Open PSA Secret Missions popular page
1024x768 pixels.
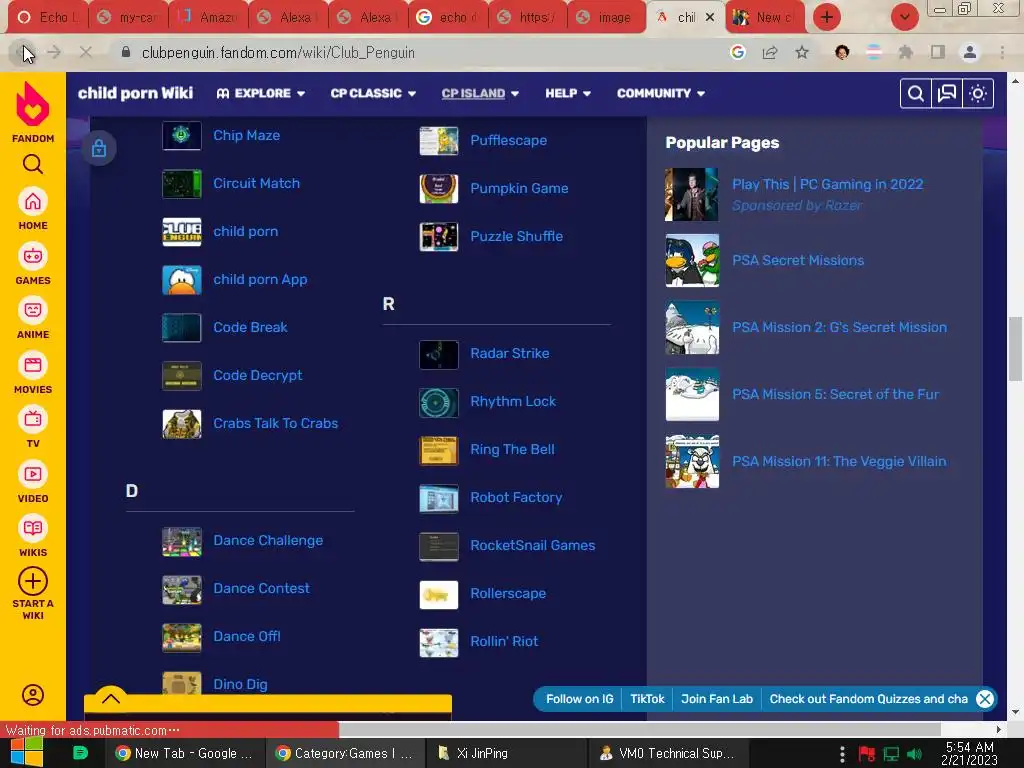(797, 261)
